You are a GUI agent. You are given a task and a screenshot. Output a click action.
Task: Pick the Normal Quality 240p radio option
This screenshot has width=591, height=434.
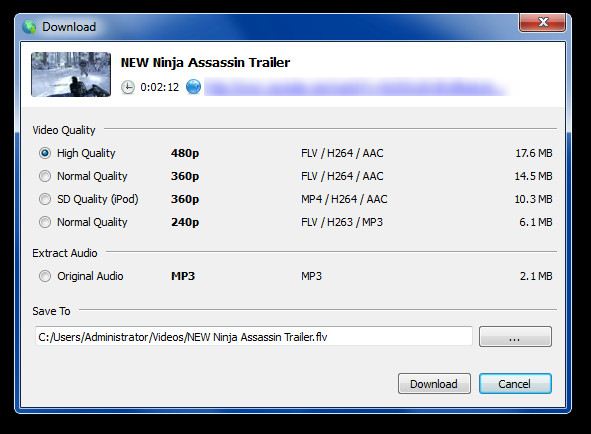click(x=45, y=222)
